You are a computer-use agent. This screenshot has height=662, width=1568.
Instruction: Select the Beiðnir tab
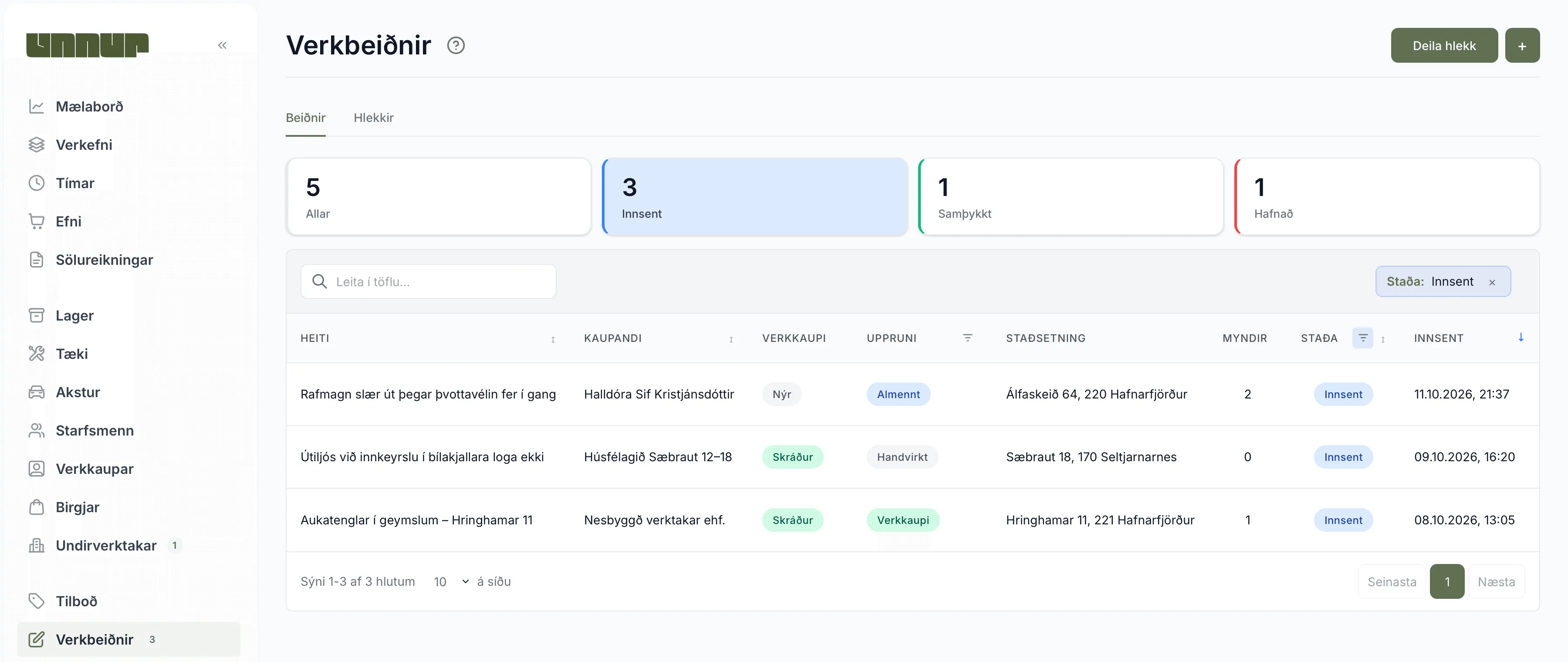(306, 118)
